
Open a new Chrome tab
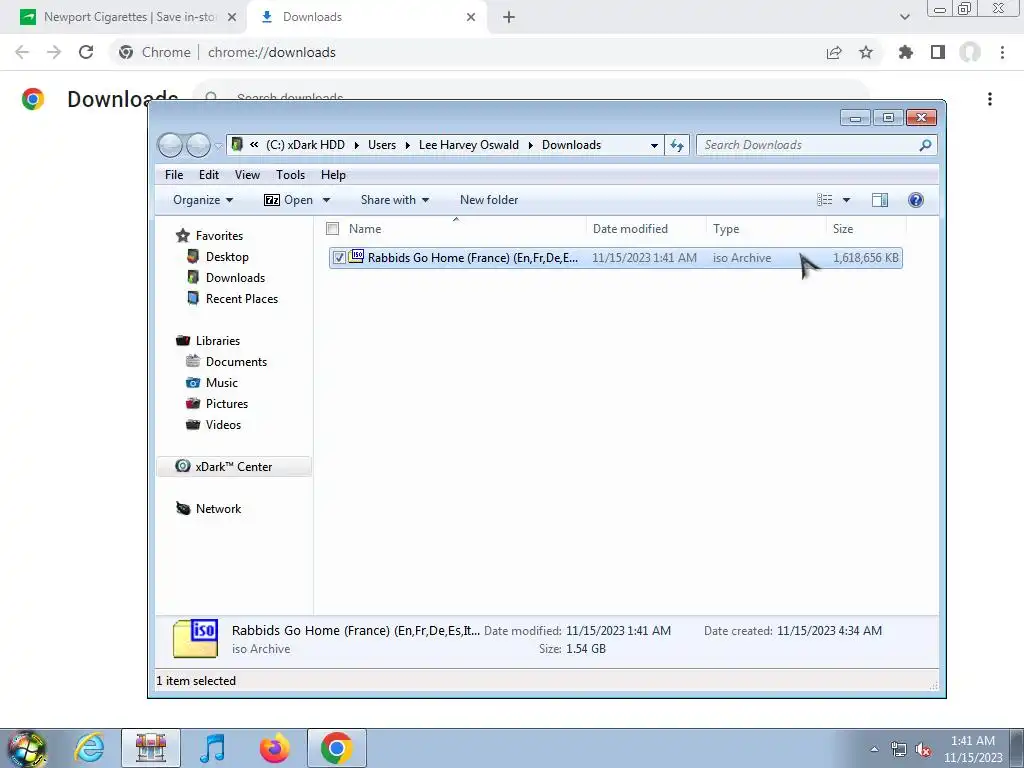(509, 17)
